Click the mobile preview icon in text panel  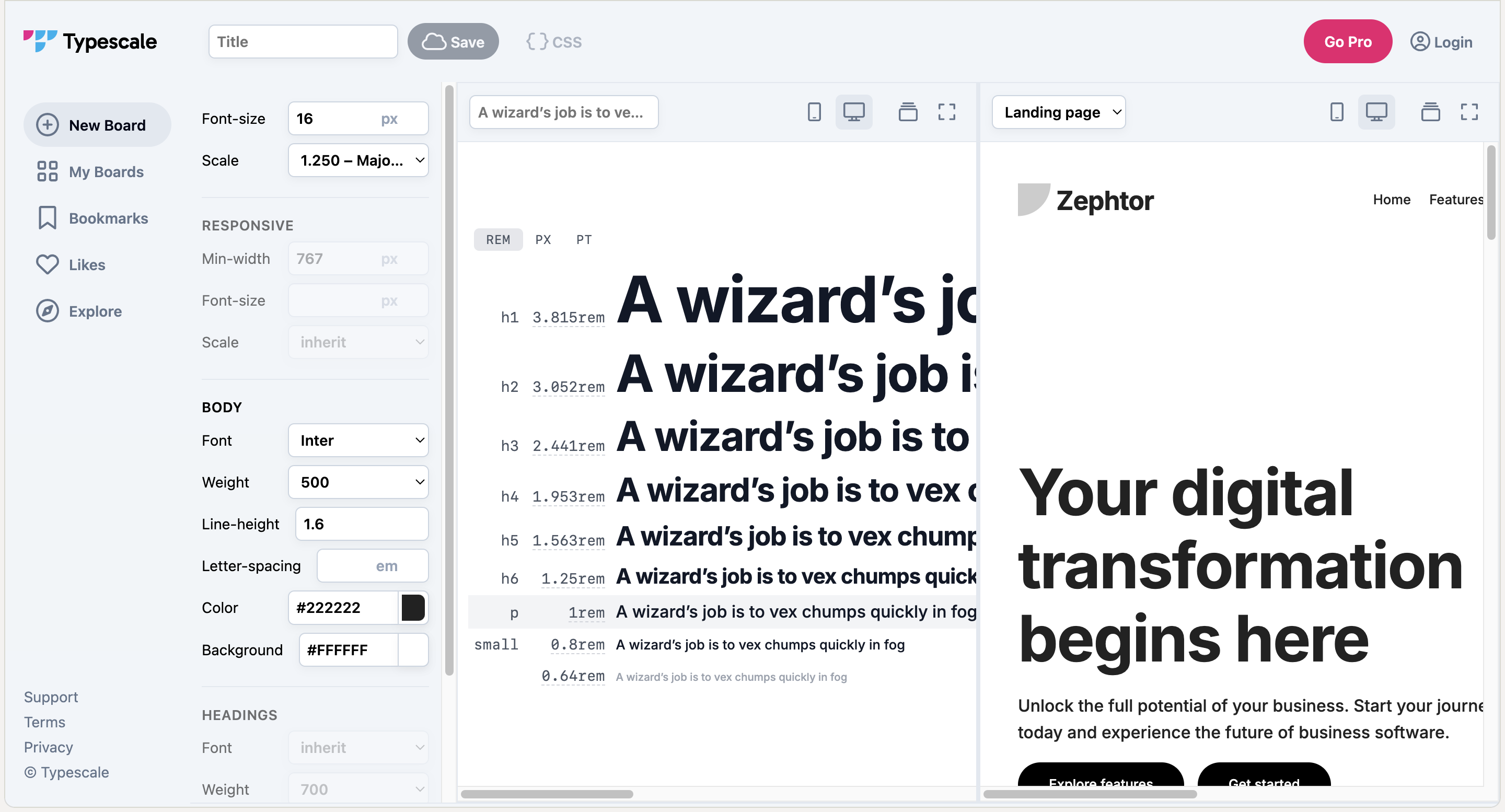pyautogui.click(x=814, y=112)
